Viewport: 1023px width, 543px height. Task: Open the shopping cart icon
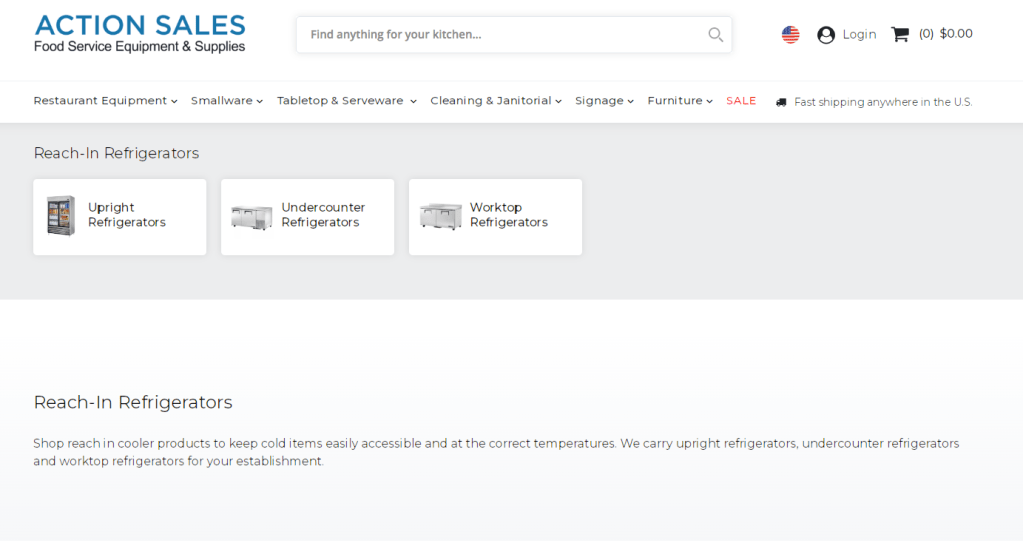point(900,35)
